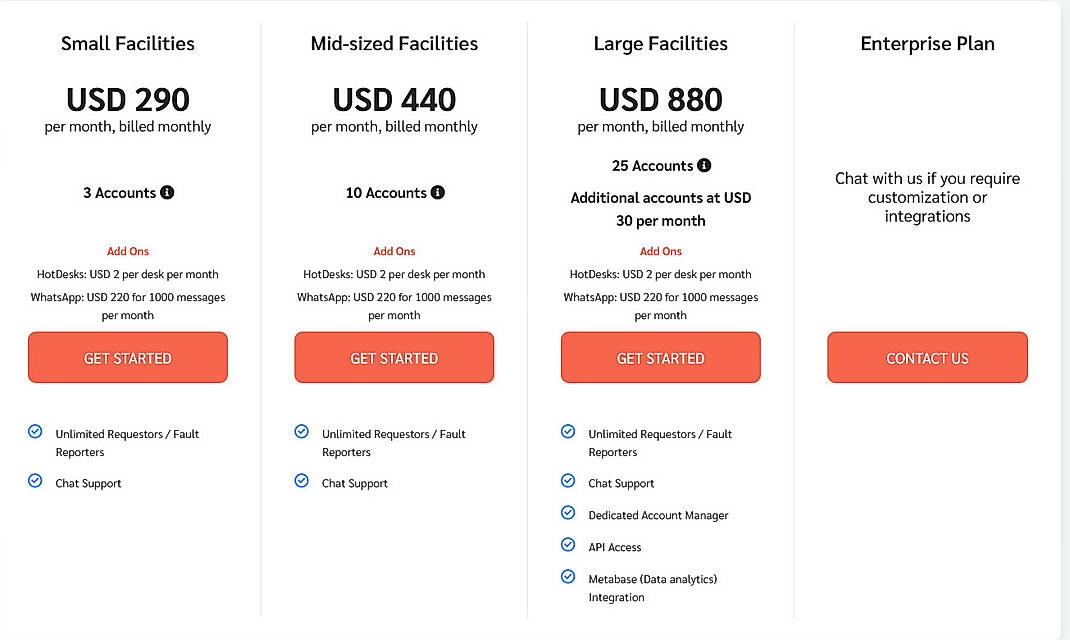The image size is (1070, 640).
Task: Select the Small Facilities plan heading
Action: [127, 43]
